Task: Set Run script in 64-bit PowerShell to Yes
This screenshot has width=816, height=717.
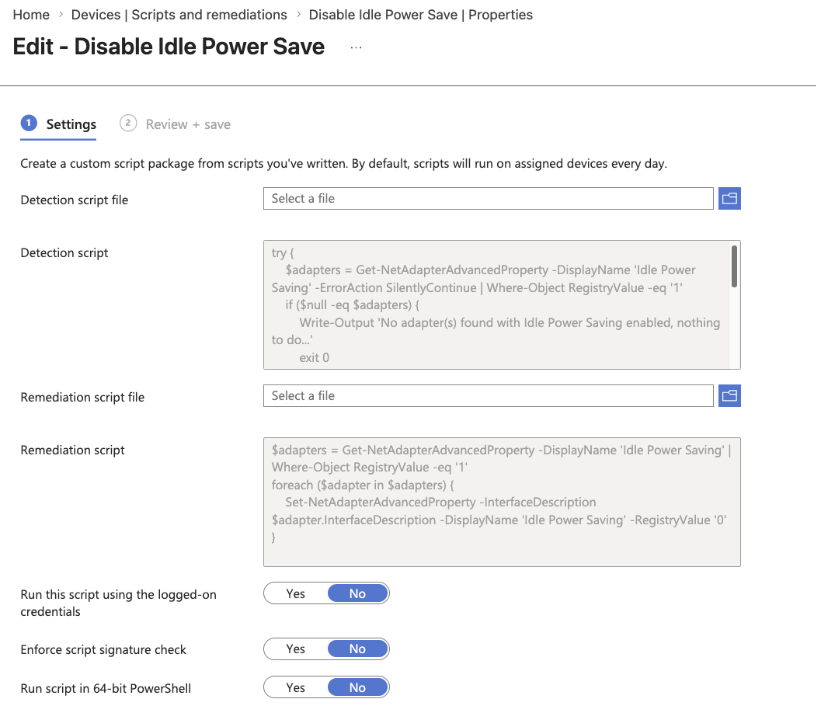Action: 295,687
